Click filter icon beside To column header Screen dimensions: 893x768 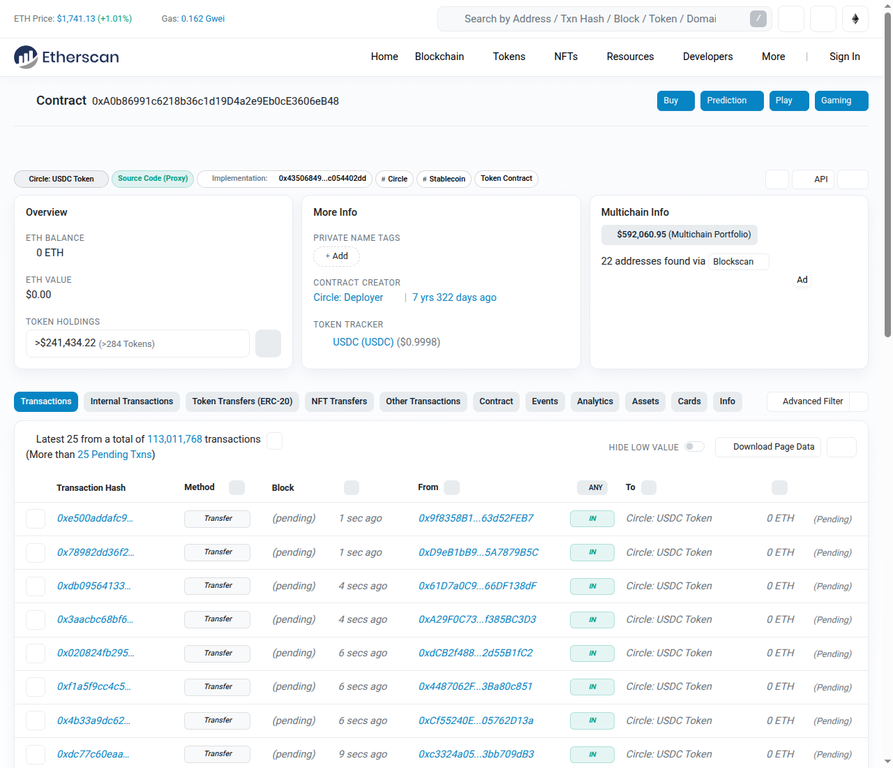click(649, 487)
